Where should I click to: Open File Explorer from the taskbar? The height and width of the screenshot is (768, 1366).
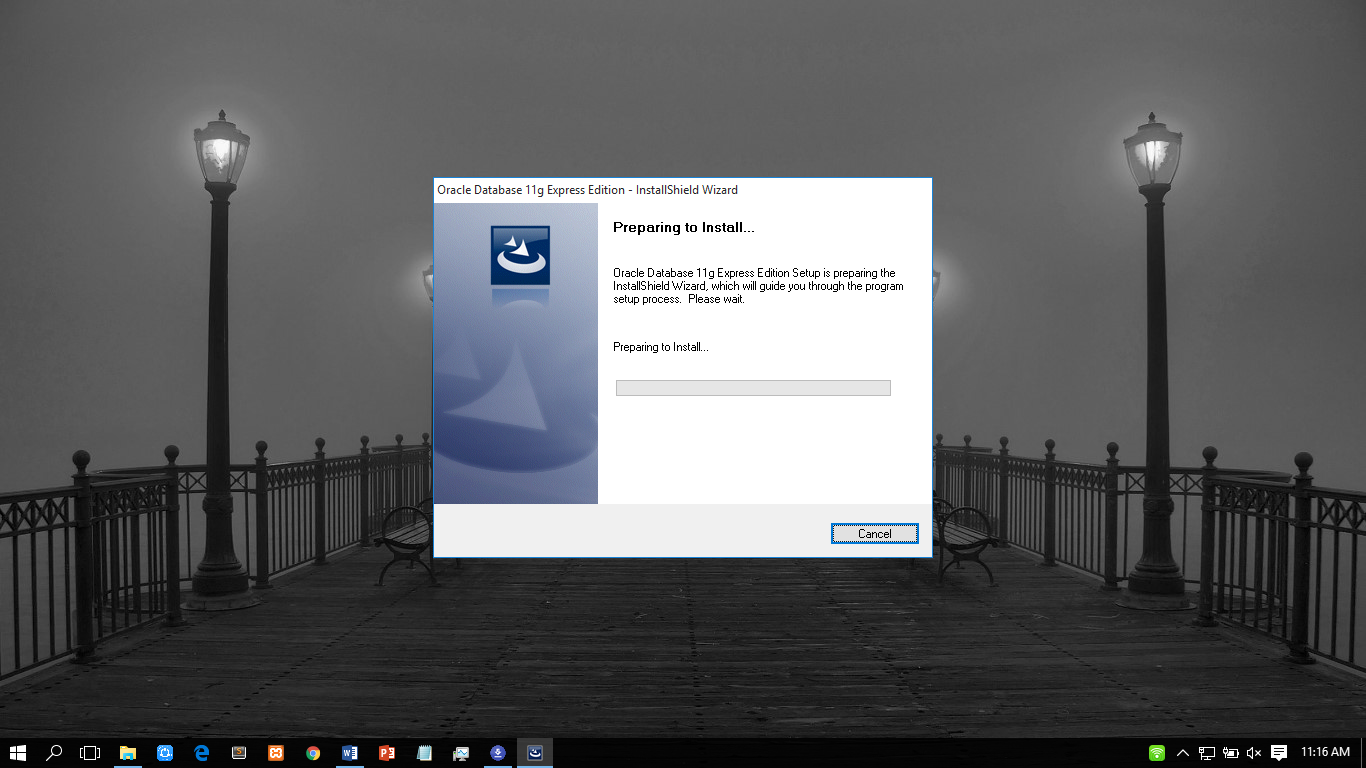(128, 753)
